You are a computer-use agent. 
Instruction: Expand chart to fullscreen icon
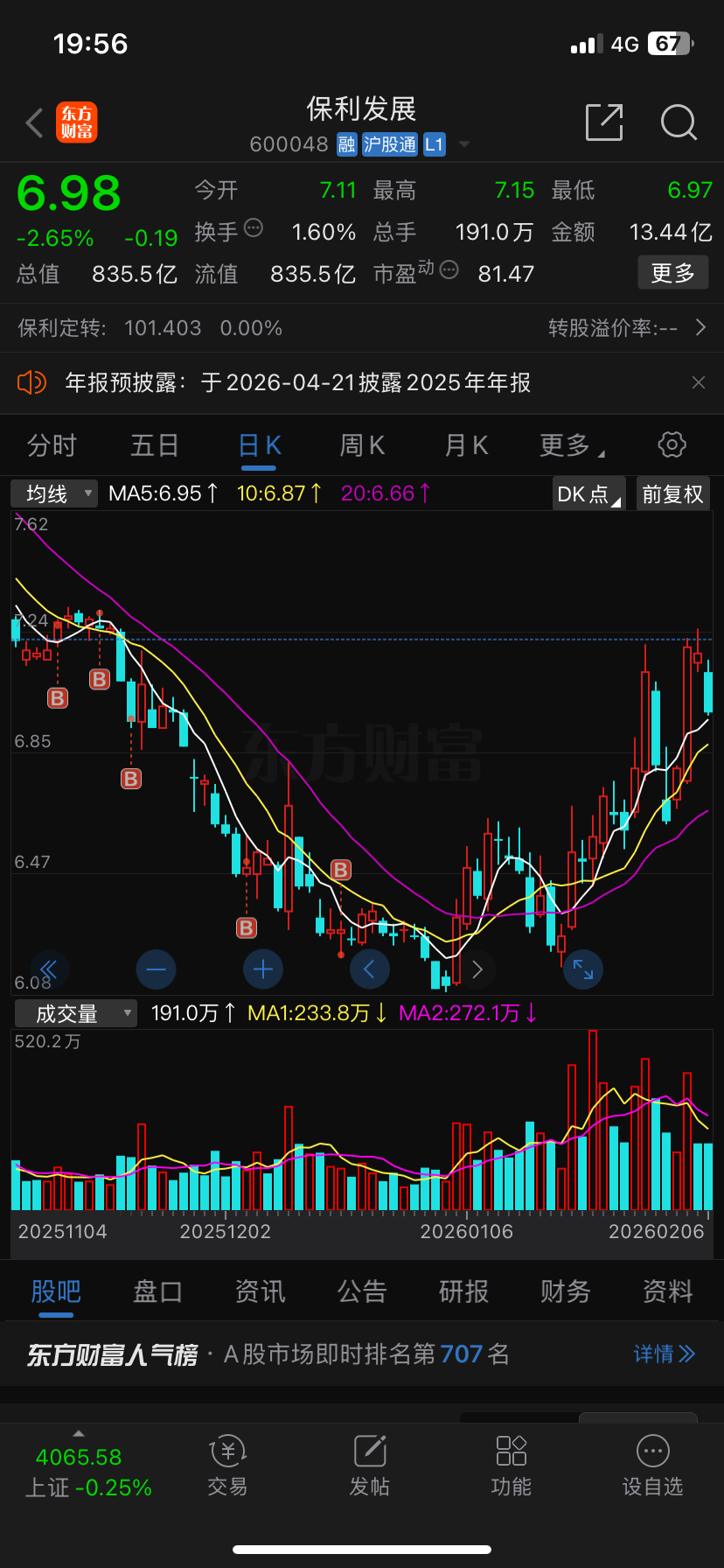583,969
